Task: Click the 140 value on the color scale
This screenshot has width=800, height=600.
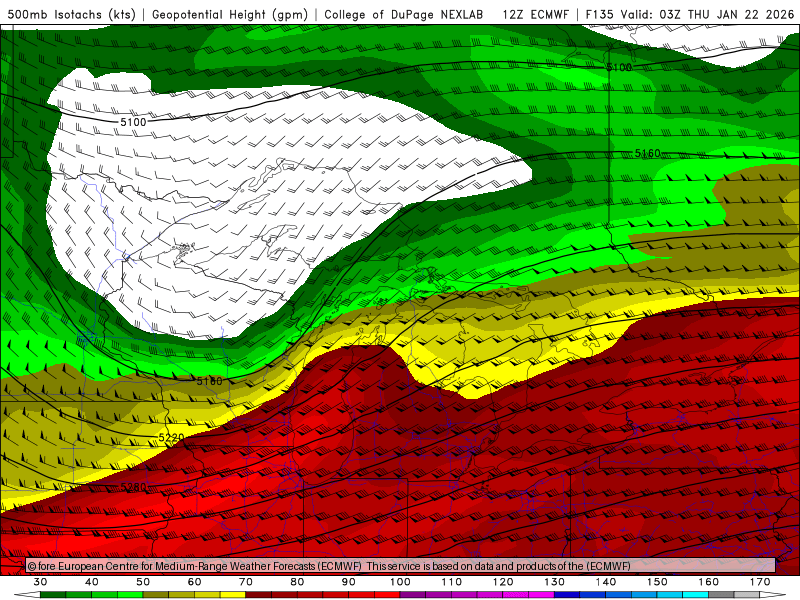Action: pyautogui.click(x=606, y=582)
